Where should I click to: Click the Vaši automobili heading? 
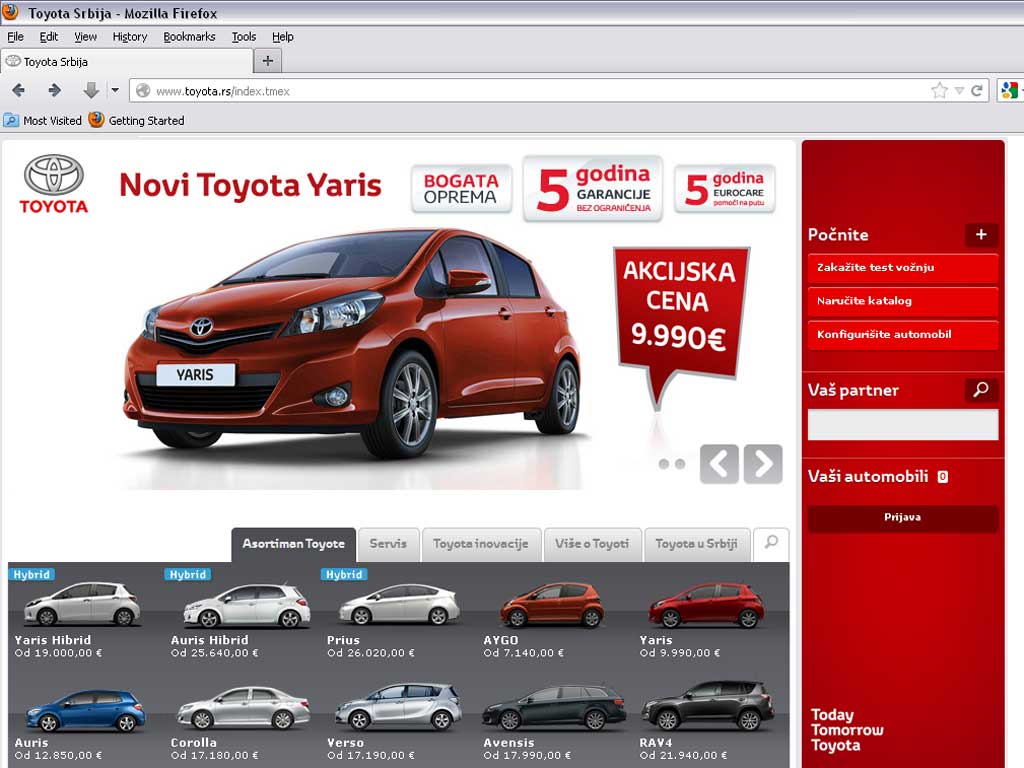pyautogui.click(x=868, y=476)
